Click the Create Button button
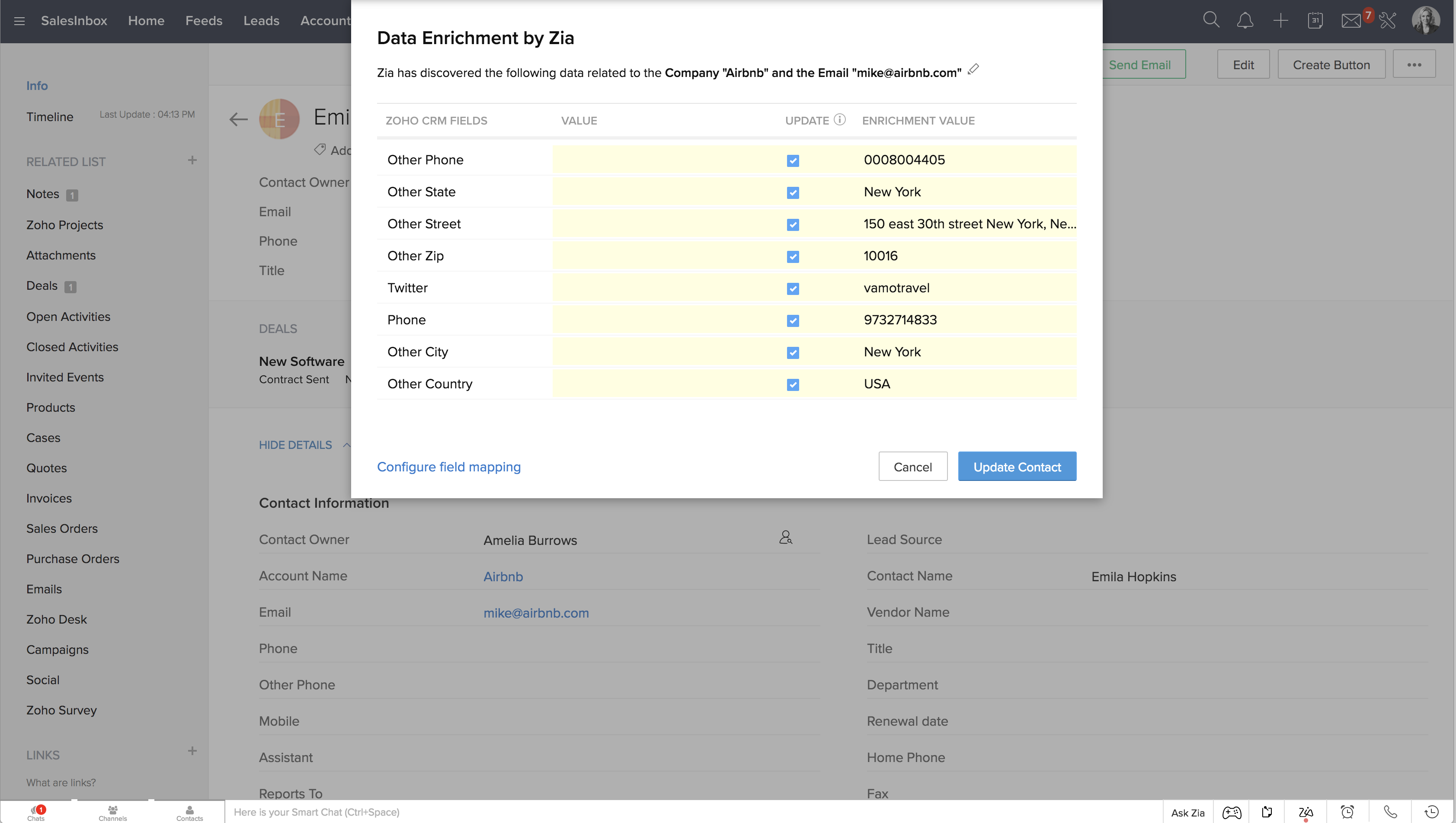This screenshot has height=823, width=1456. coord(1331,64)
